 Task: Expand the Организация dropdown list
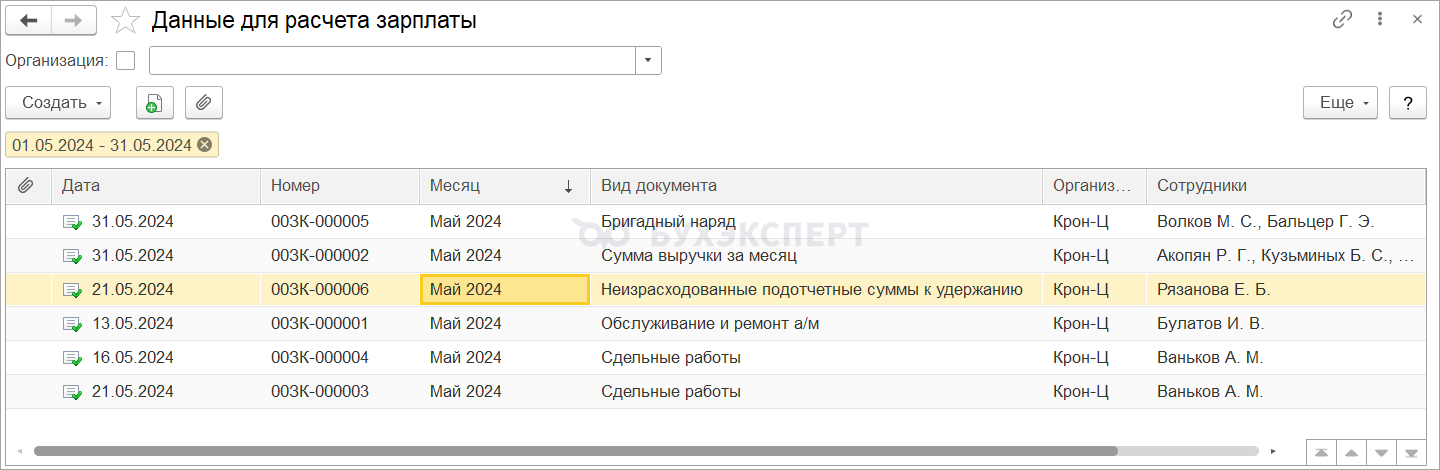(x=648, y=60)
